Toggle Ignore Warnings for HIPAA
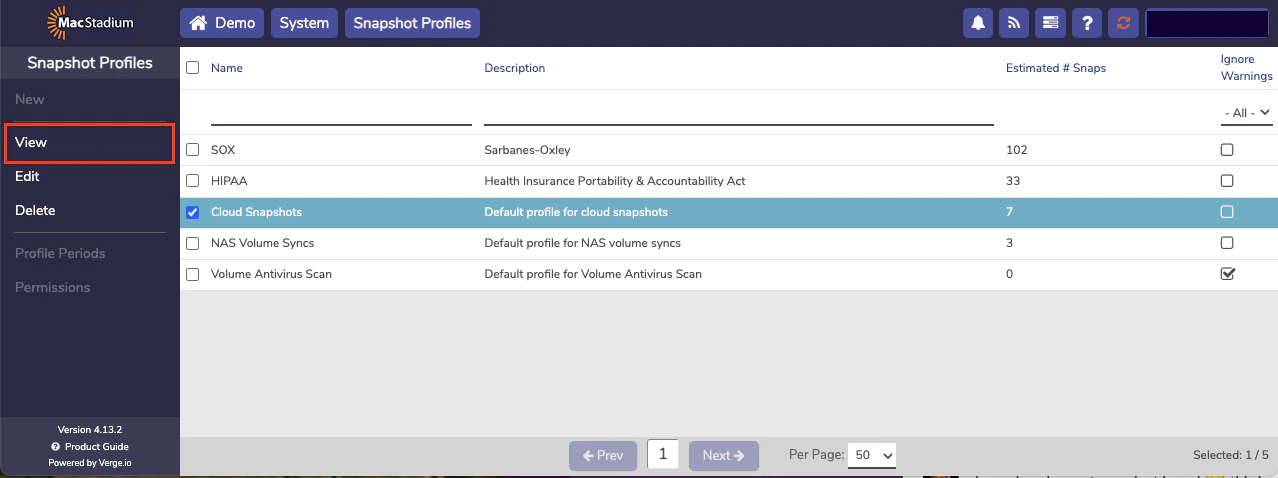Screen dimensions: 1278x478 pyautogui.click(x=1227, y=181)
